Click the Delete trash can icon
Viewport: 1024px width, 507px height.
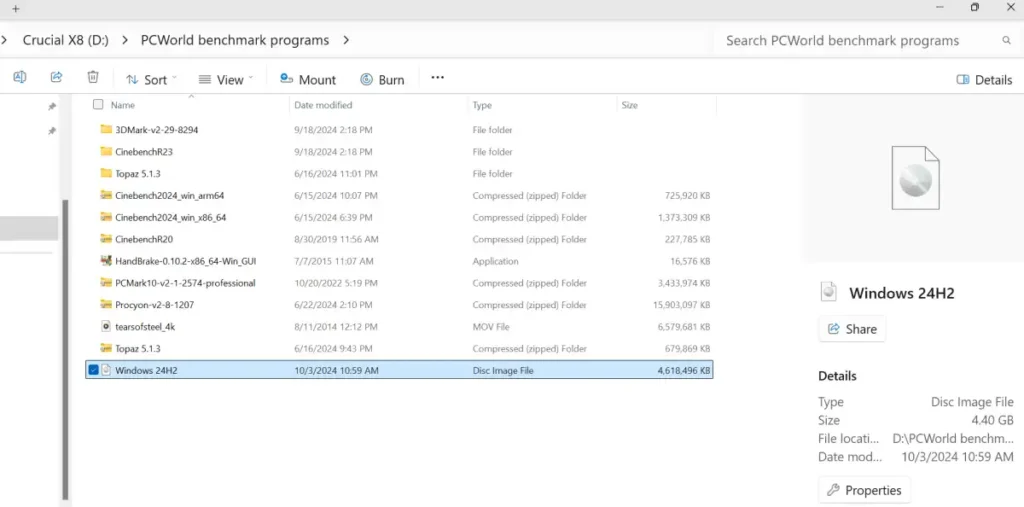93,77
